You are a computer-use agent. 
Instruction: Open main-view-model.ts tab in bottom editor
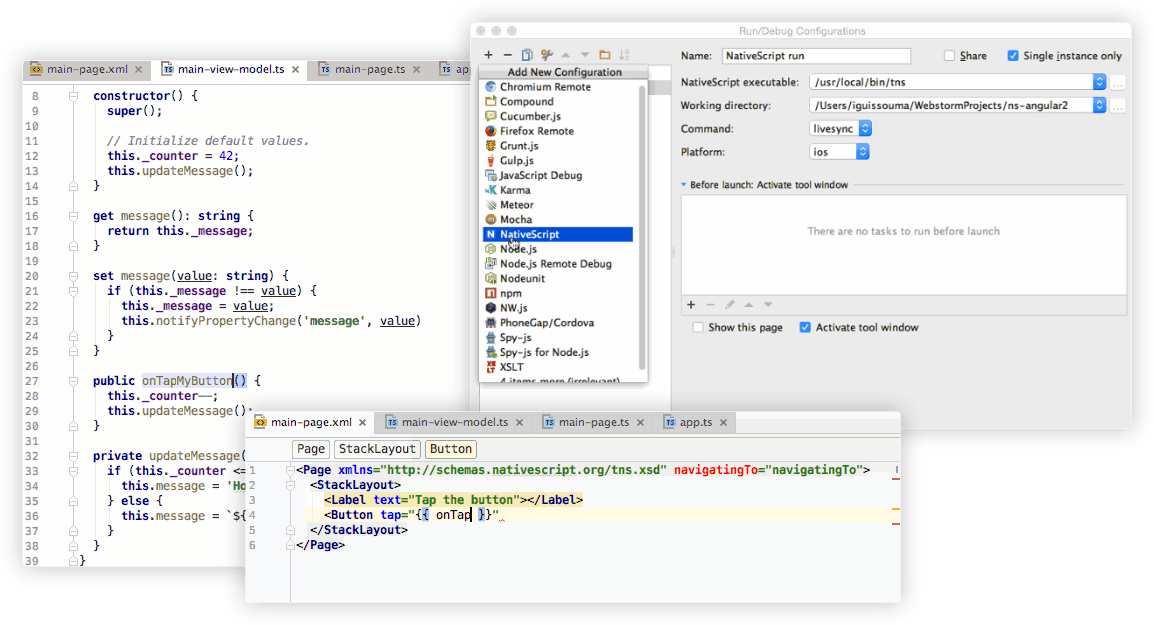[455, 423]
